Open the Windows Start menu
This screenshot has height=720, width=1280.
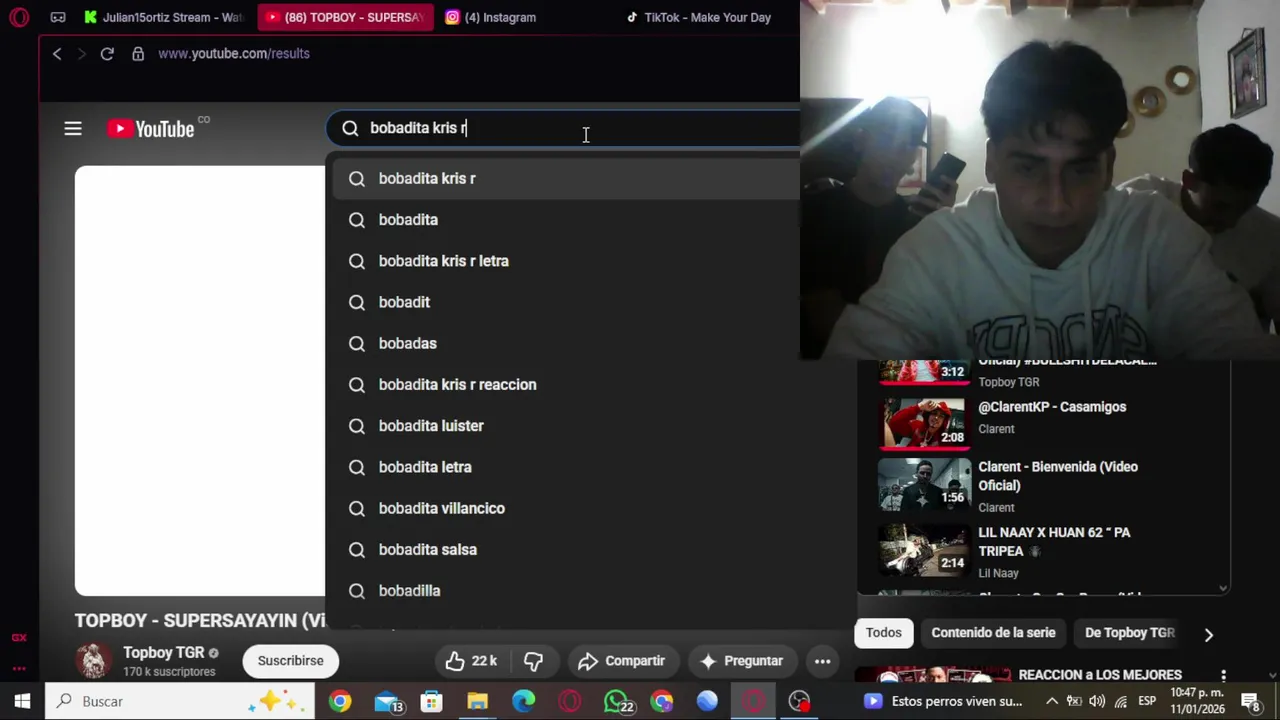(22, 701)
